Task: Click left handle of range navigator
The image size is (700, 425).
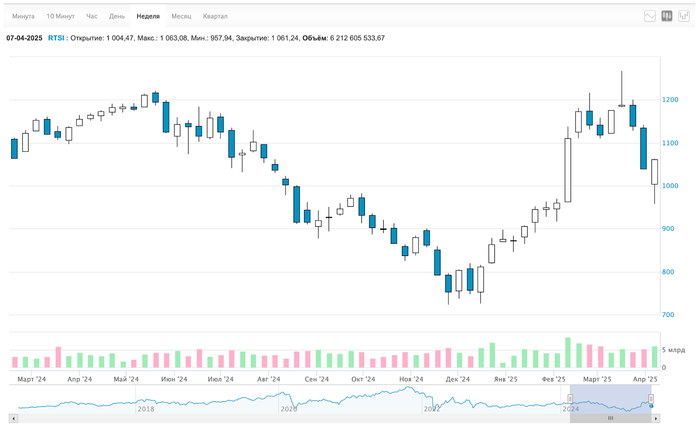Action: coord(570,400)
